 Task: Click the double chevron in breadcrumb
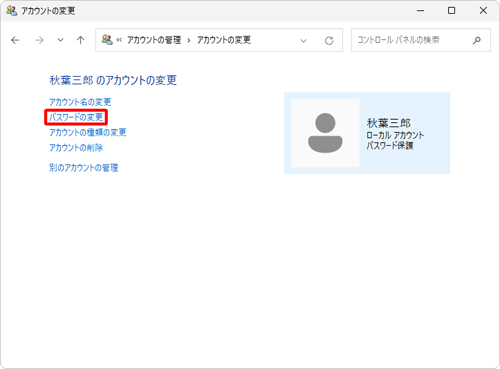point(119,40)
